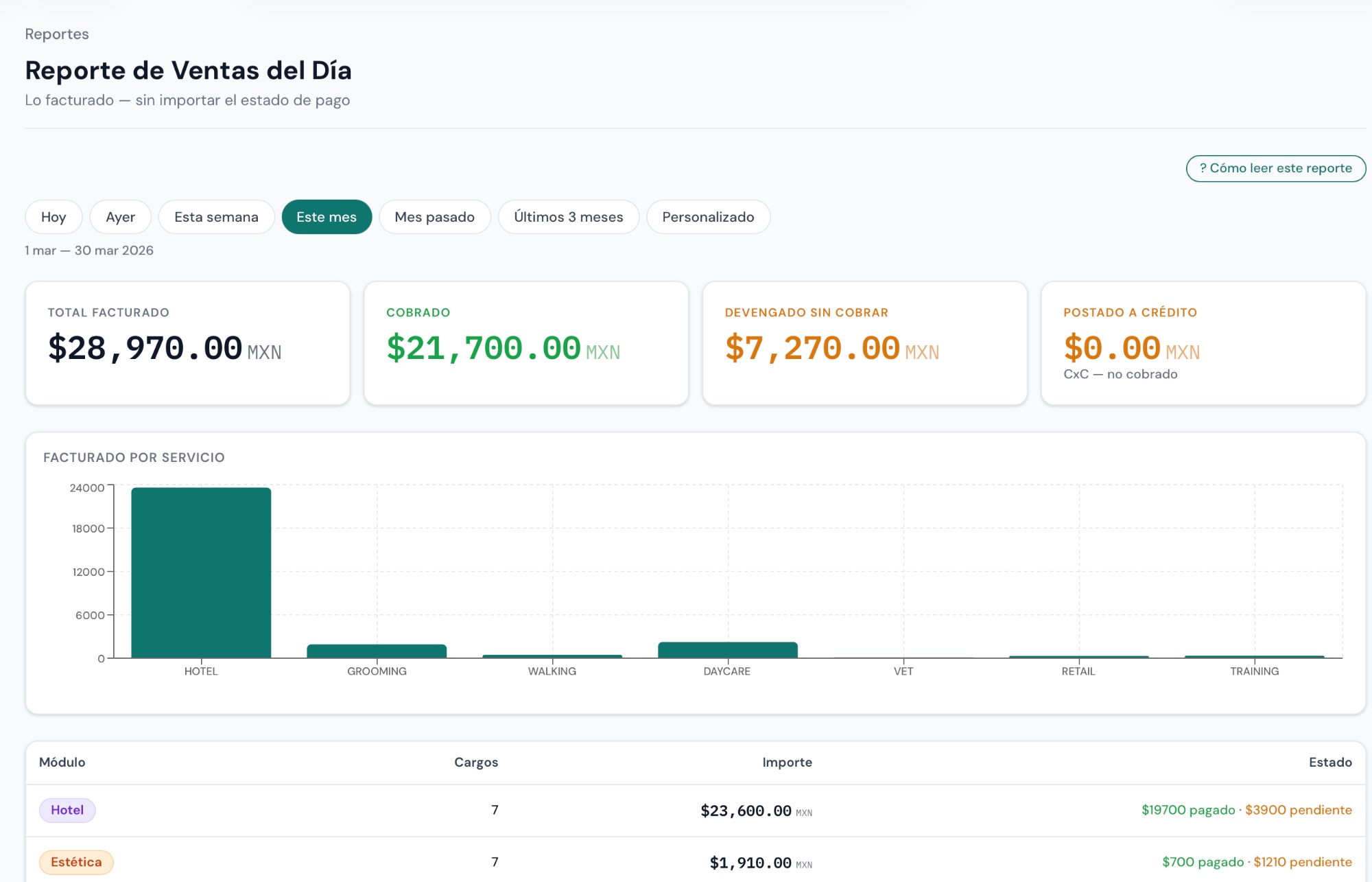The image size is (1372, 882).
Task: Select the Hoy date filter
Action: [x=54, y=217]
